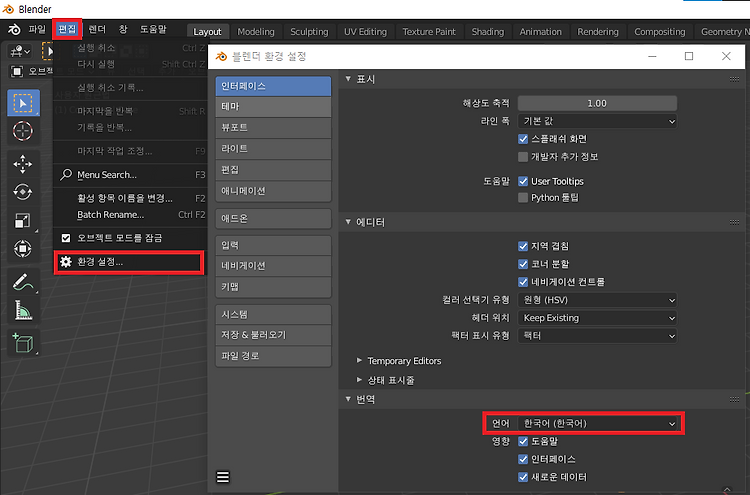The height and width of the screenshot is (495, 750).
Task: Choose 활성 항목 이름을 변경... menu entry
Action: click(130, 198)
